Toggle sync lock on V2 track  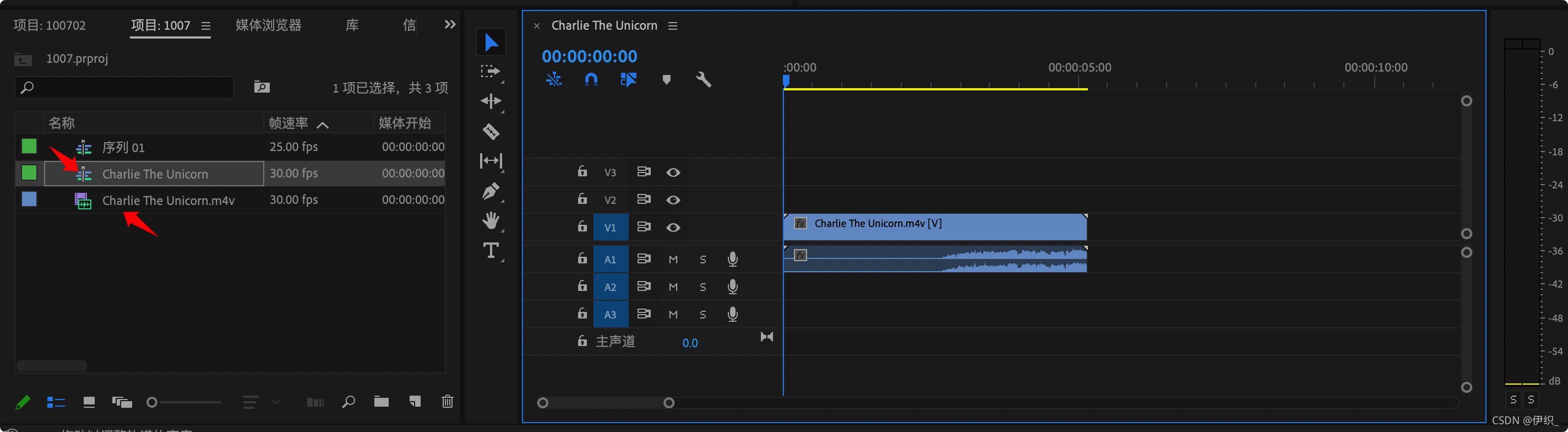(644, 199)
